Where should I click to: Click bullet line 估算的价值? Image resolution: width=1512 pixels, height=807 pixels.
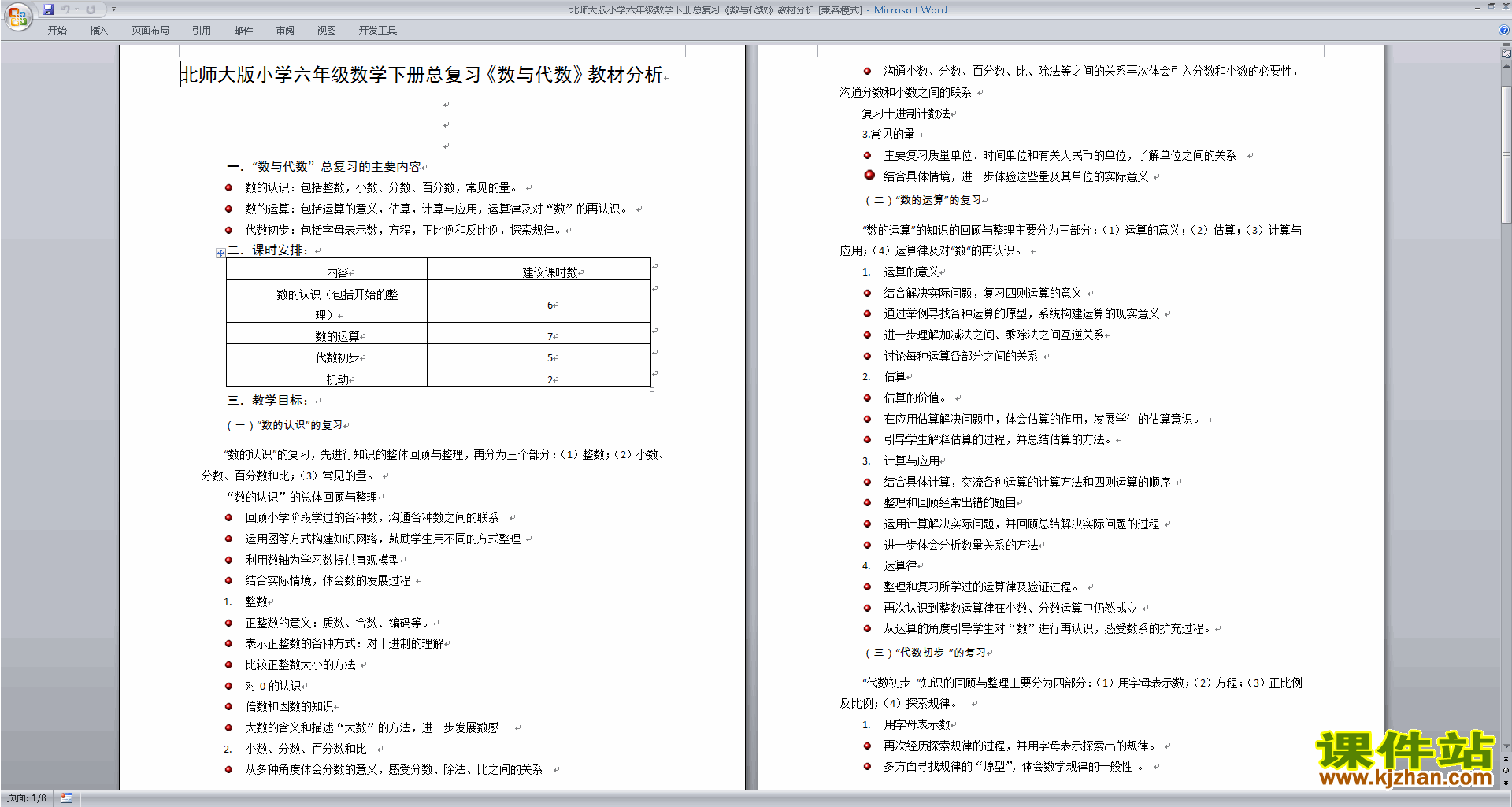(x=915, y=398)
